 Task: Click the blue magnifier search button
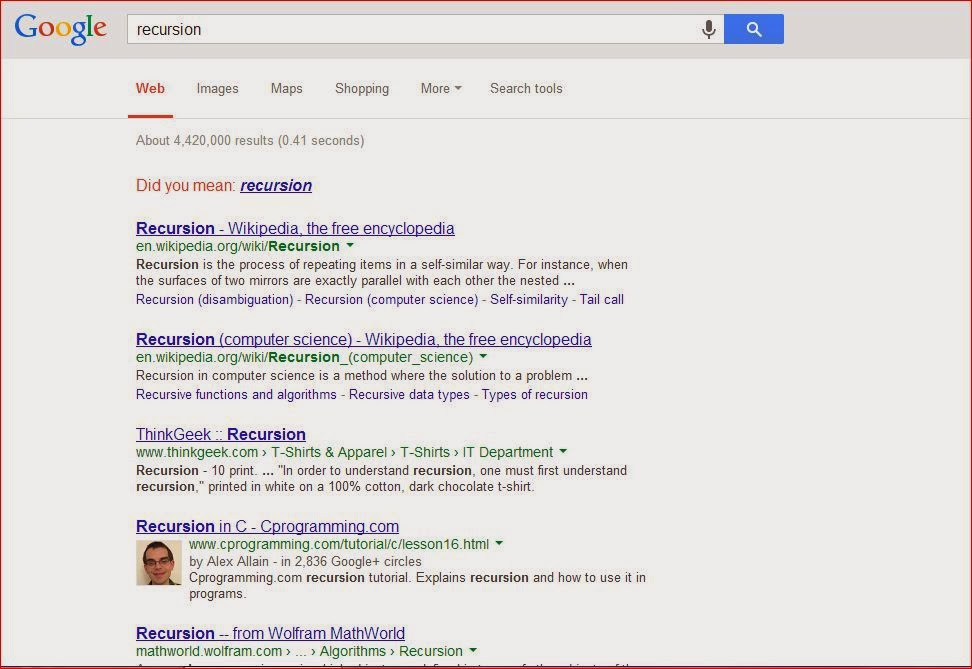click(x=753, y=29)
